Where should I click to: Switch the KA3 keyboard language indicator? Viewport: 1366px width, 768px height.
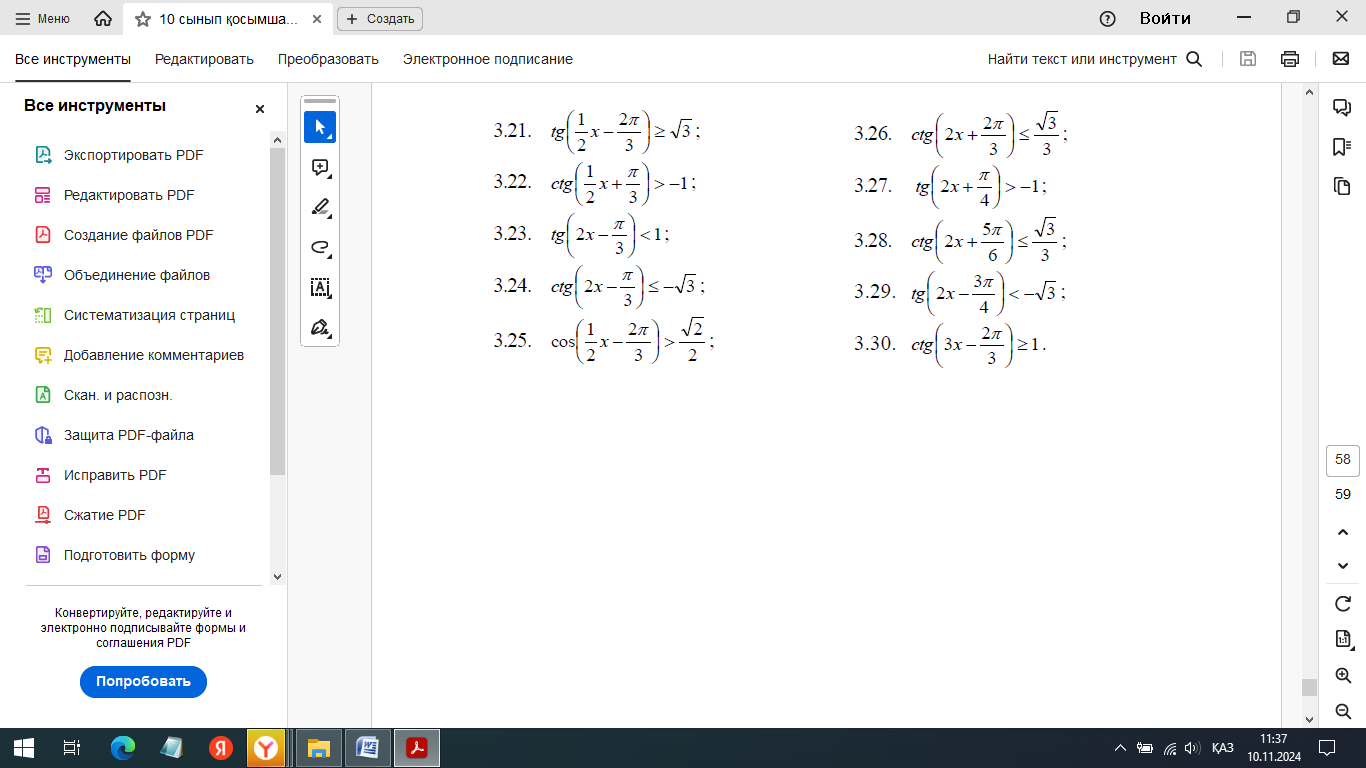click(1222, 748)
